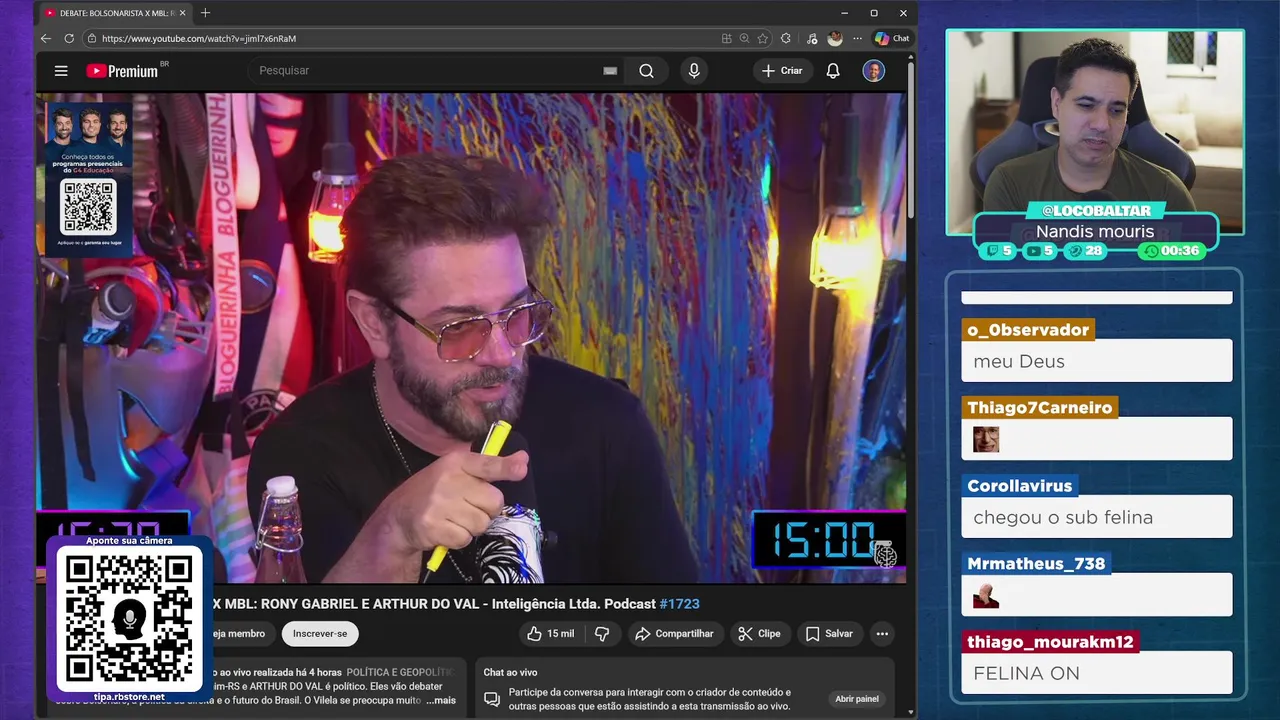
Task: Save video with Salvar button
Action: coord(829,634)
